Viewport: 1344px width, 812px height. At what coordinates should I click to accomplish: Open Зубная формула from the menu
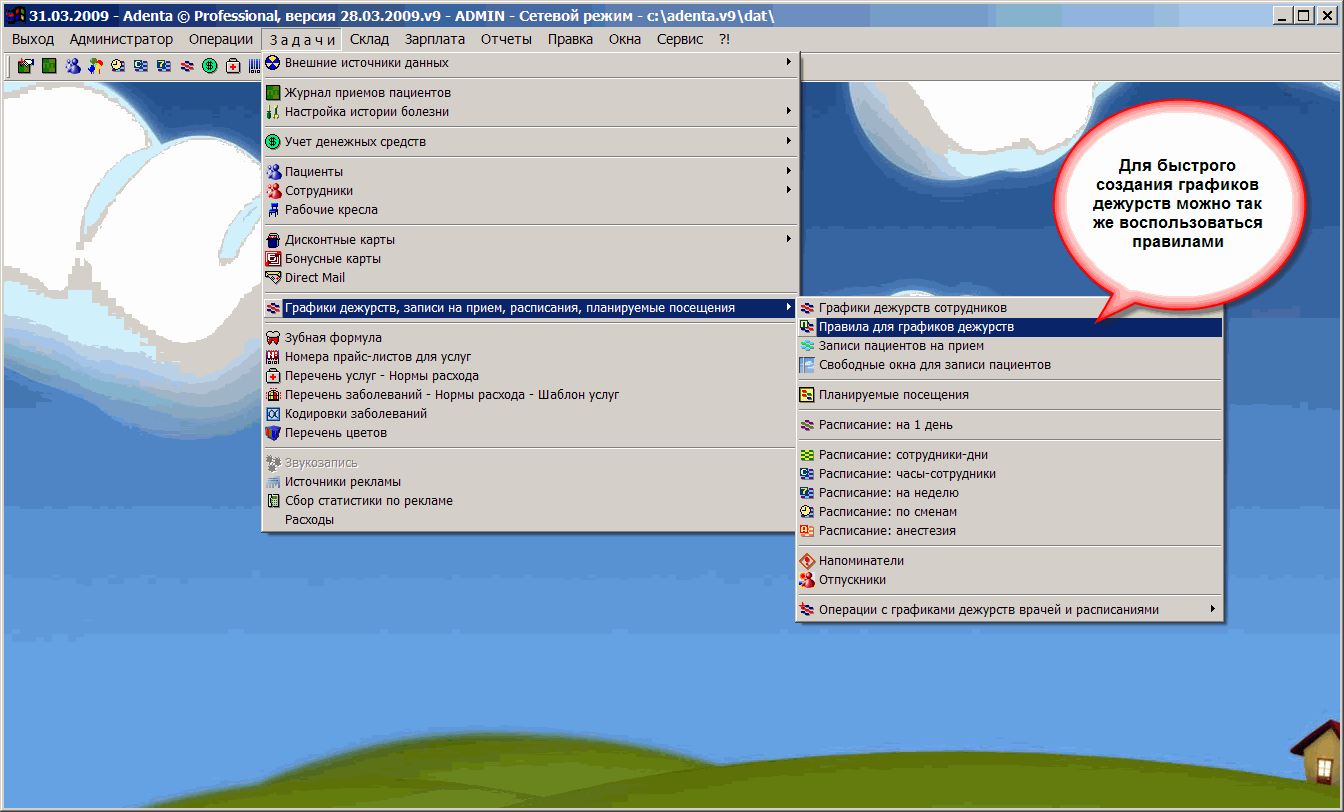(x=333, y=338)
